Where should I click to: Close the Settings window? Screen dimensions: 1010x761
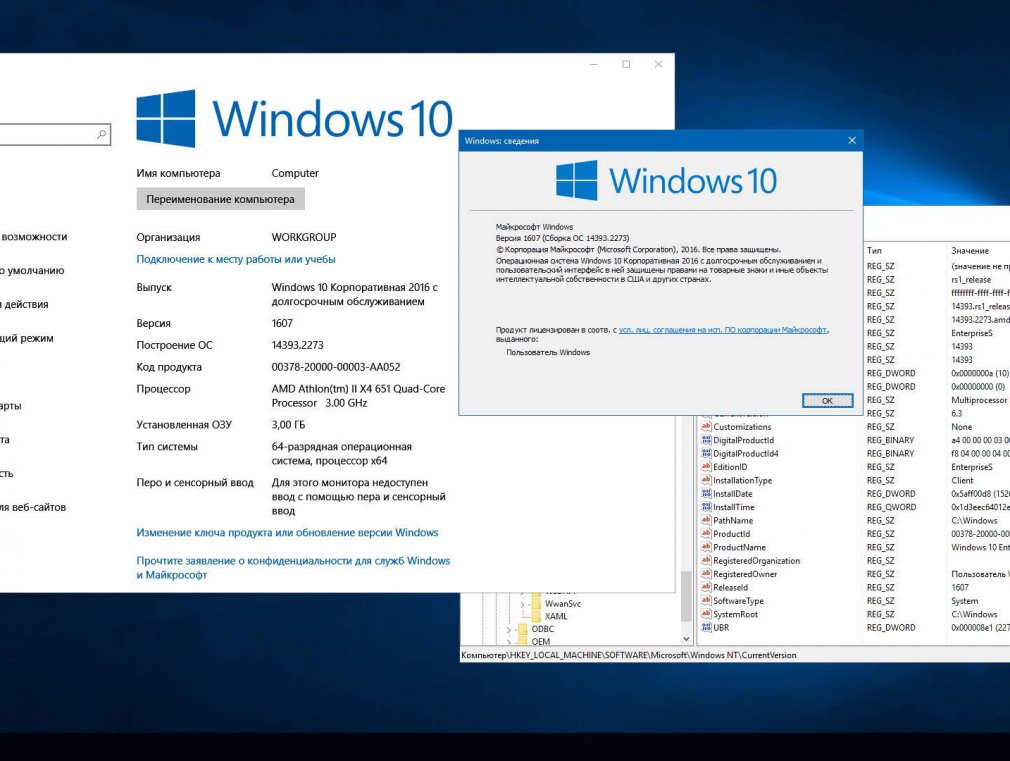pos(658,64)
